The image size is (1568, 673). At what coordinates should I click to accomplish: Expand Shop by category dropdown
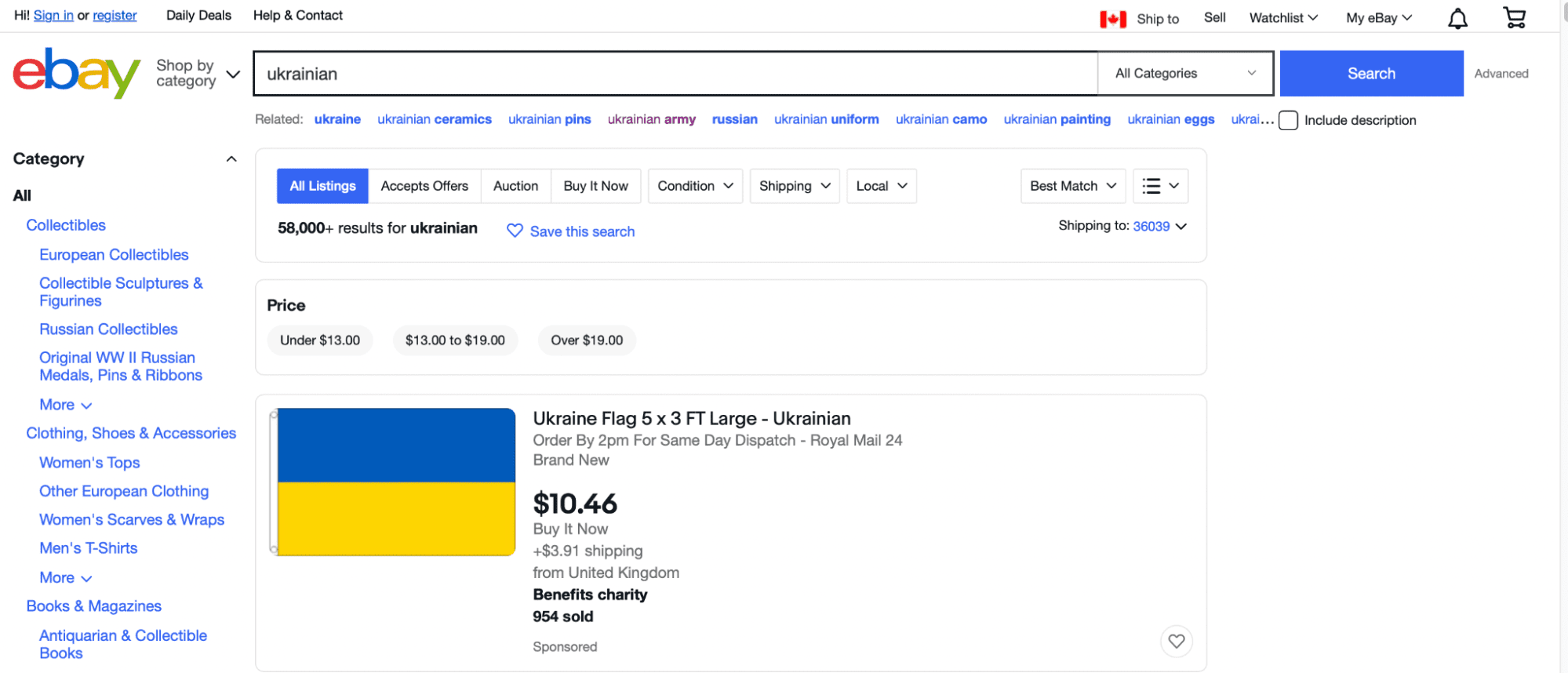(x=198, y=73)
